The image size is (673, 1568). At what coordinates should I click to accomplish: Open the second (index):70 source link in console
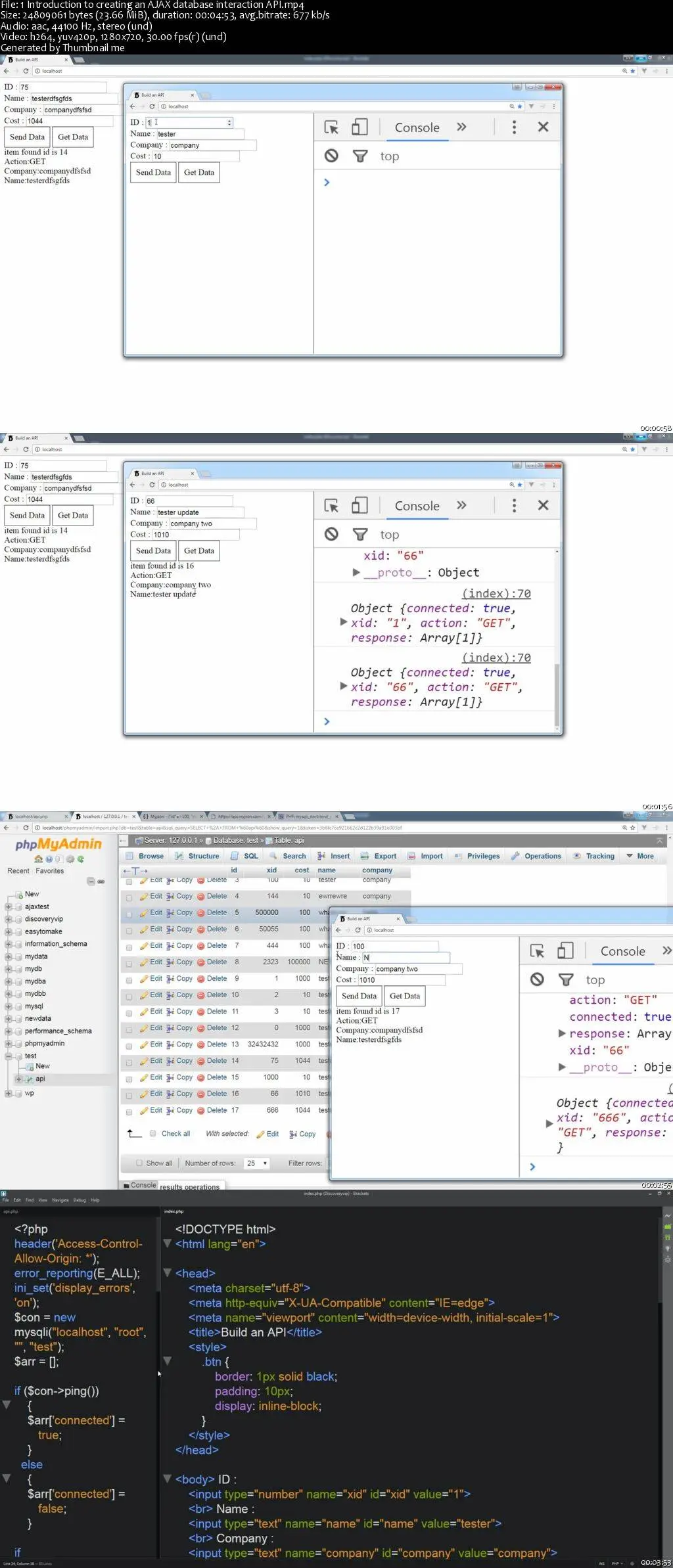tap(496, 658)
